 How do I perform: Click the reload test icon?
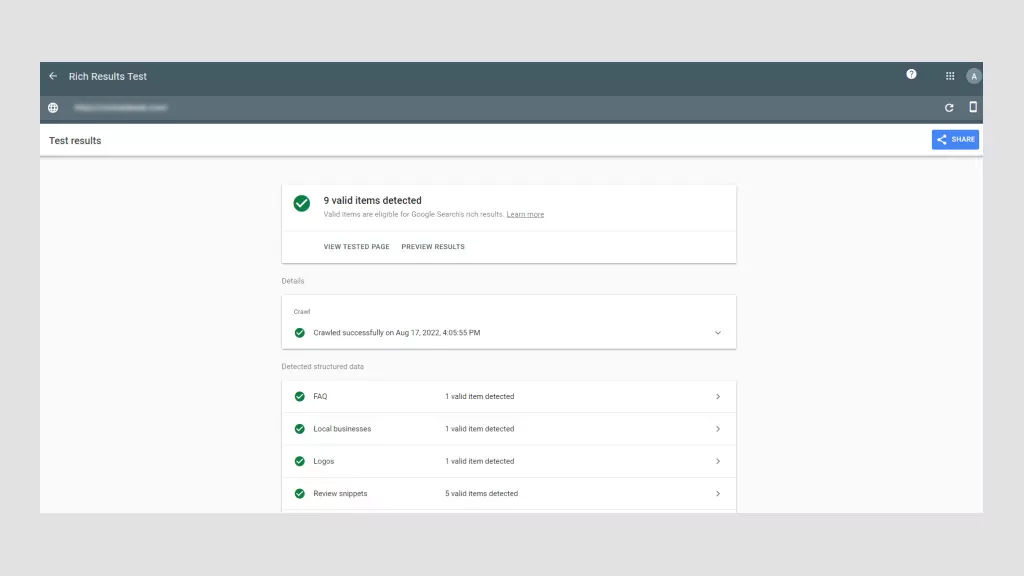pos(949,108)
